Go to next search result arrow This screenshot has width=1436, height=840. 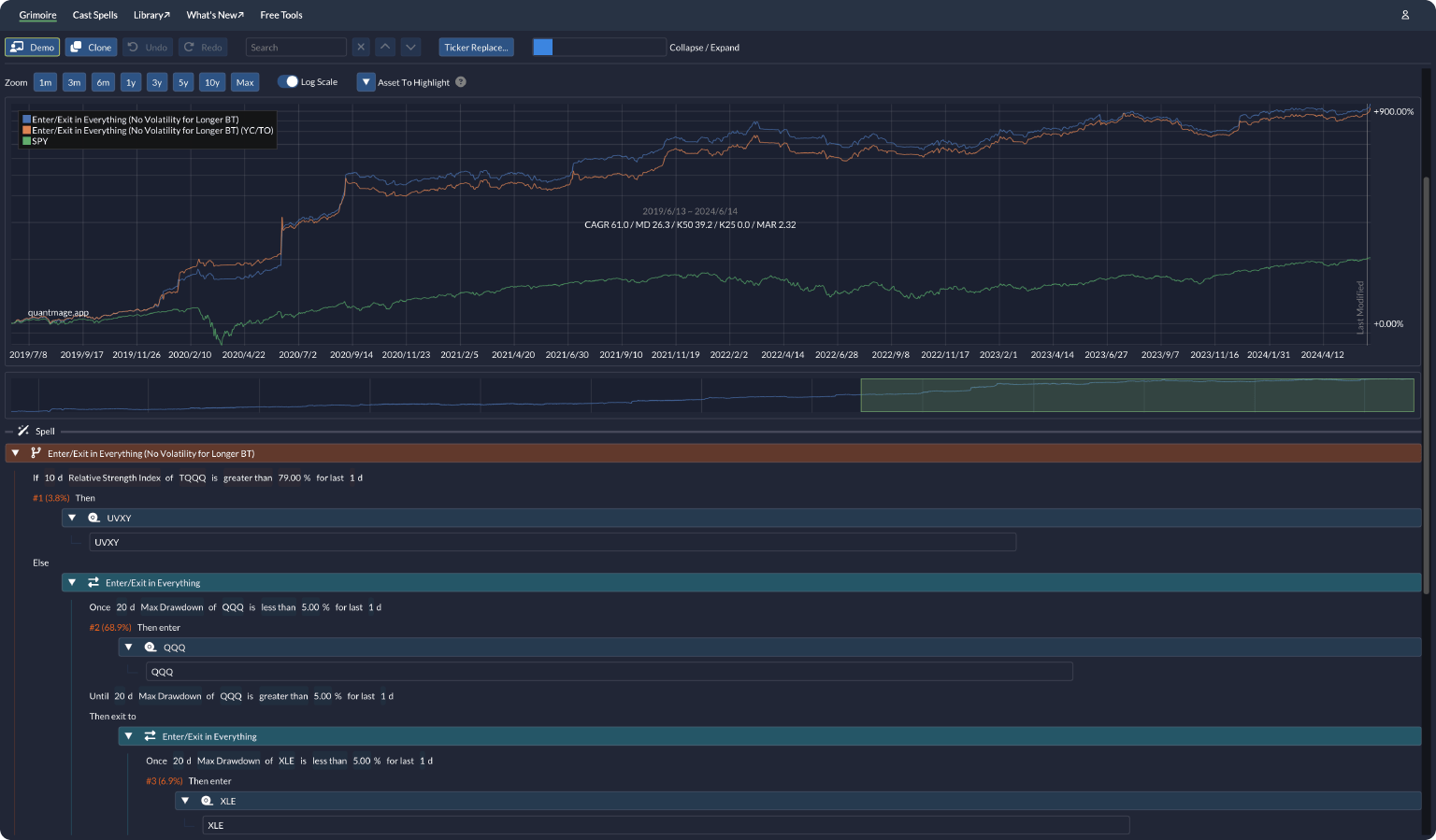point(410,47)
